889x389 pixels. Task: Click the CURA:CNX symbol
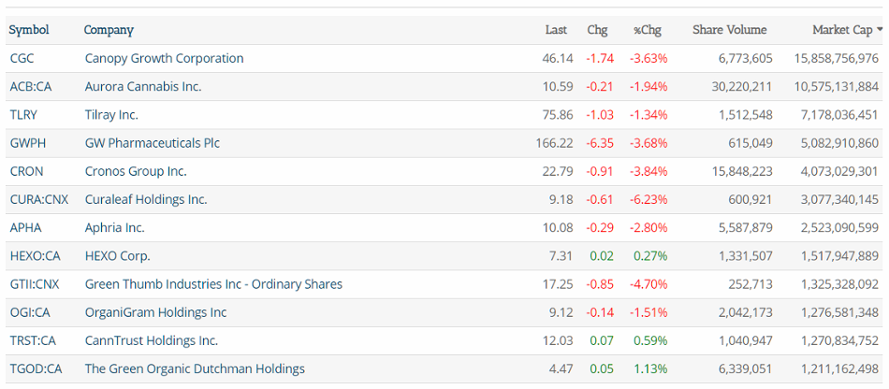(39, 200)
